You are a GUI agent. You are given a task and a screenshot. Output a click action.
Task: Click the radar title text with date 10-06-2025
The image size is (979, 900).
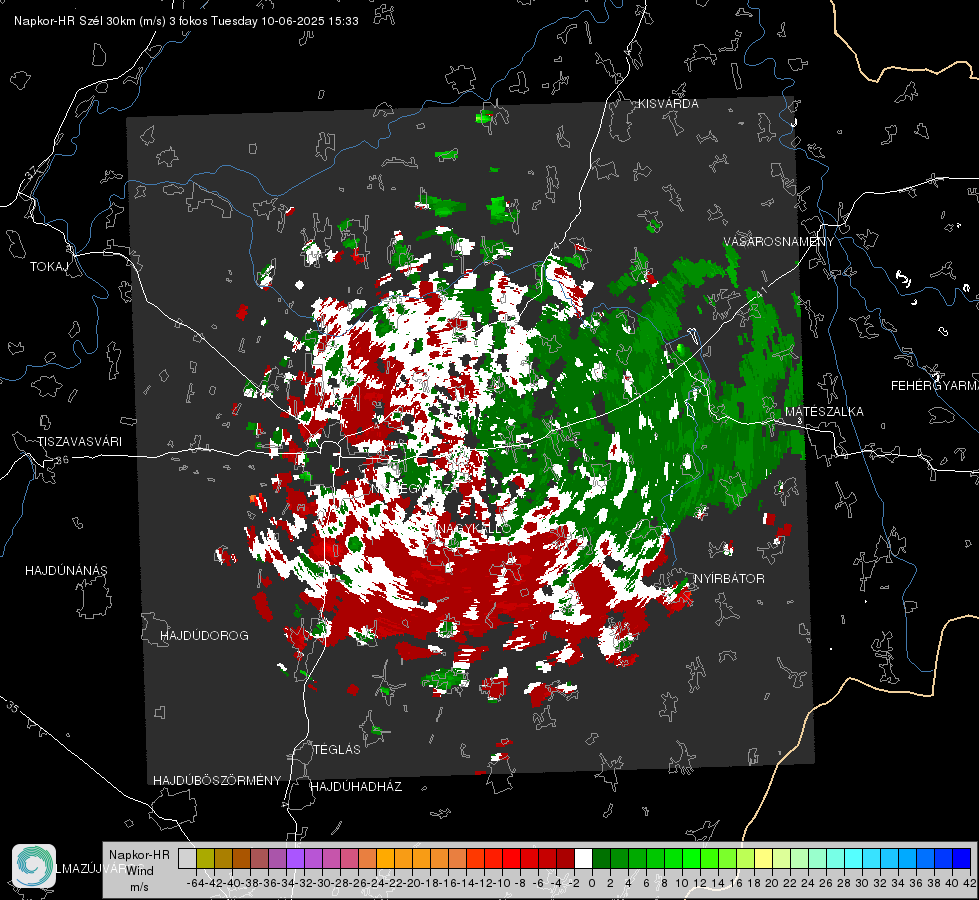(x=186, y=21)
